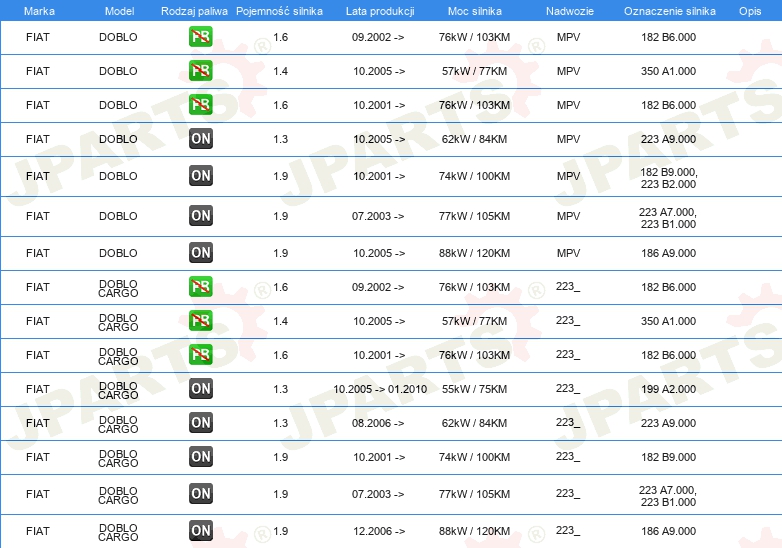Click 09.2002 -> in the DOBLO MPV row
782x548 pixels.
click(x=378, y=37)
